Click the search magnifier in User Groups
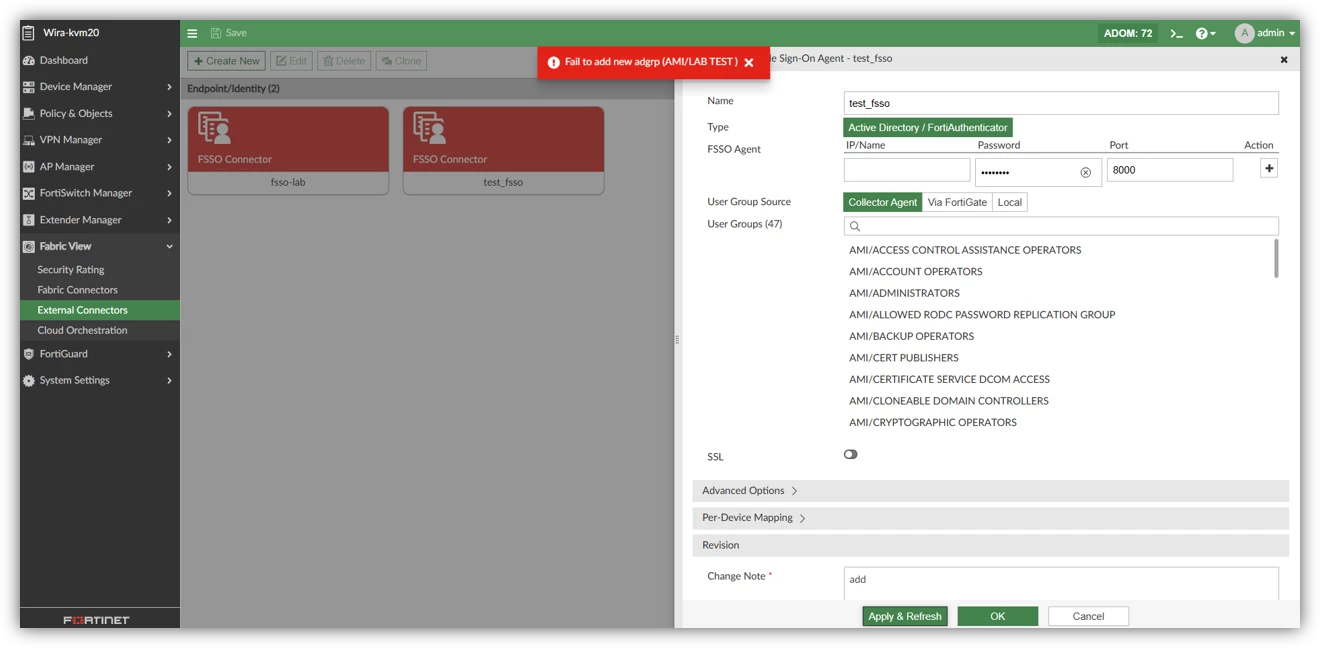The image size is (1320, 648). point(855,226)
